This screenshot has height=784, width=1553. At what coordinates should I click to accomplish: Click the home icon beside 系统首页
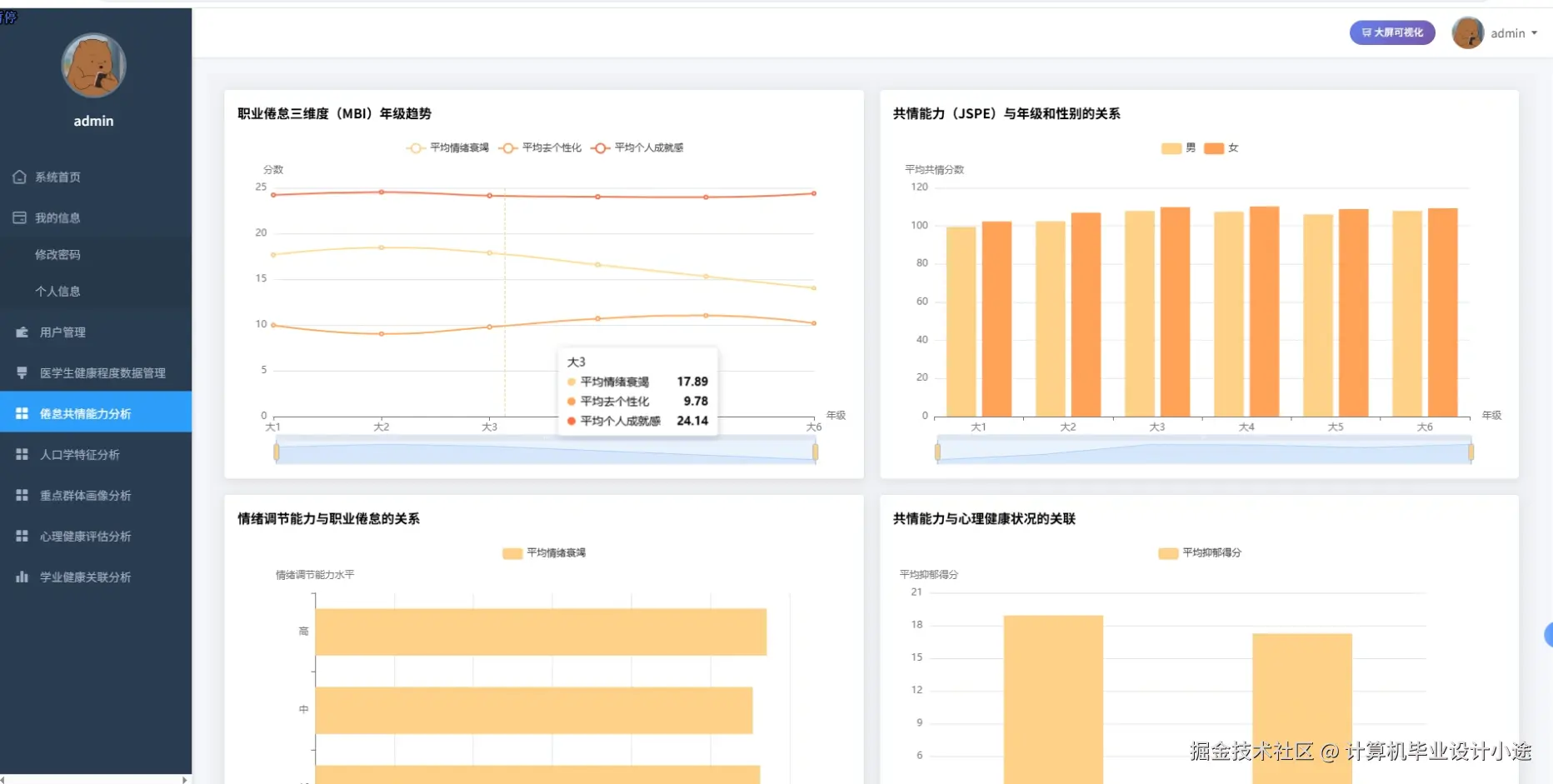20,177
